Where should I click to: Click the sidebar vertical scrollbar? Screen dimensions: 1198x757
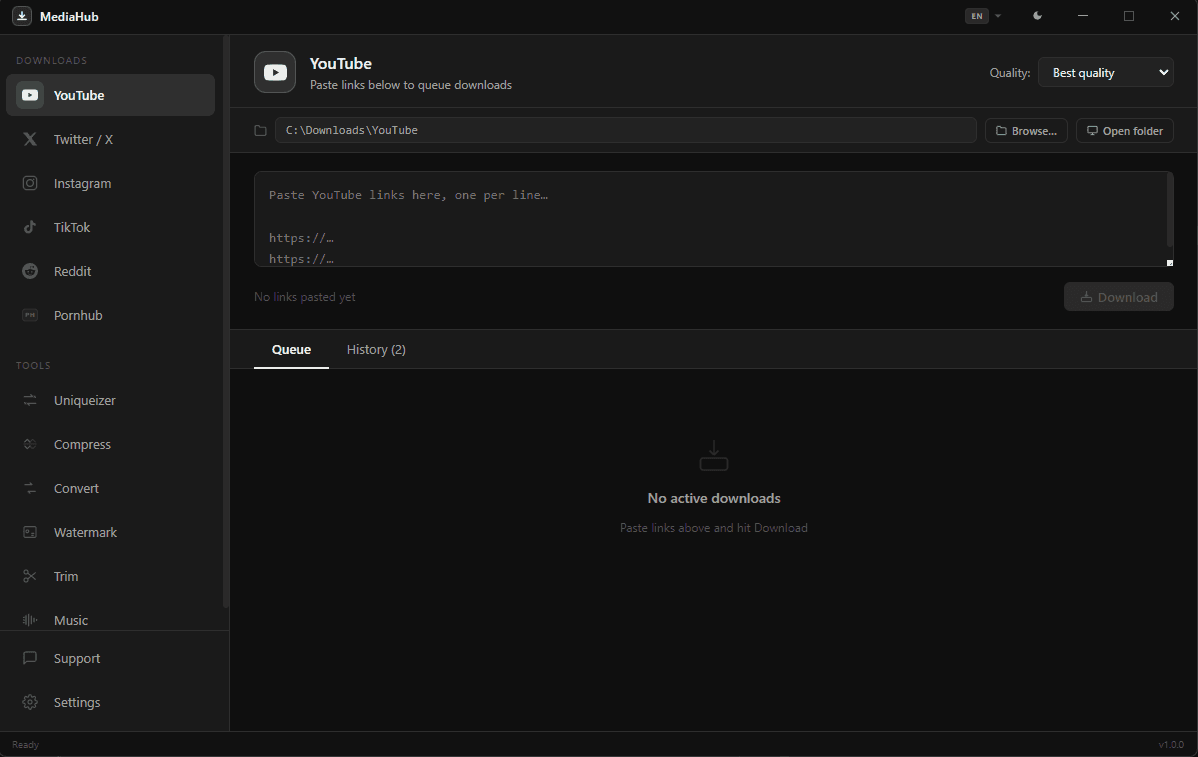coord(225,321)
